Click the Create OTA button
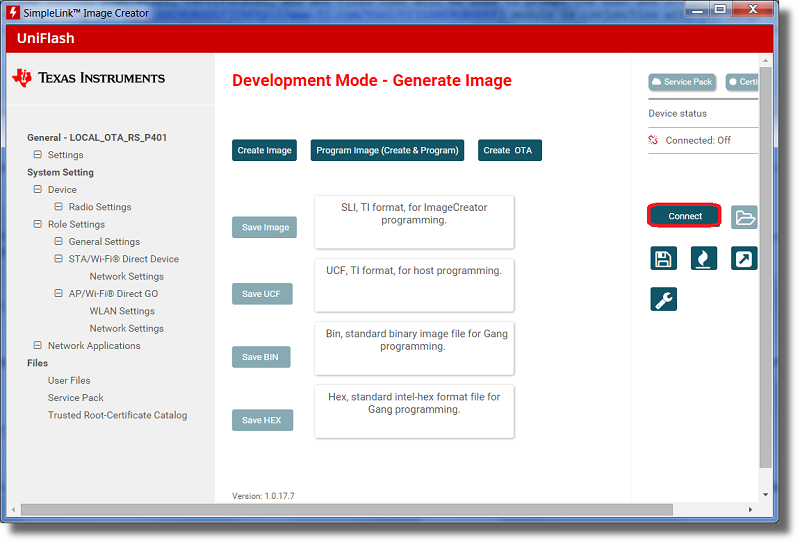 tap(509, 150)
